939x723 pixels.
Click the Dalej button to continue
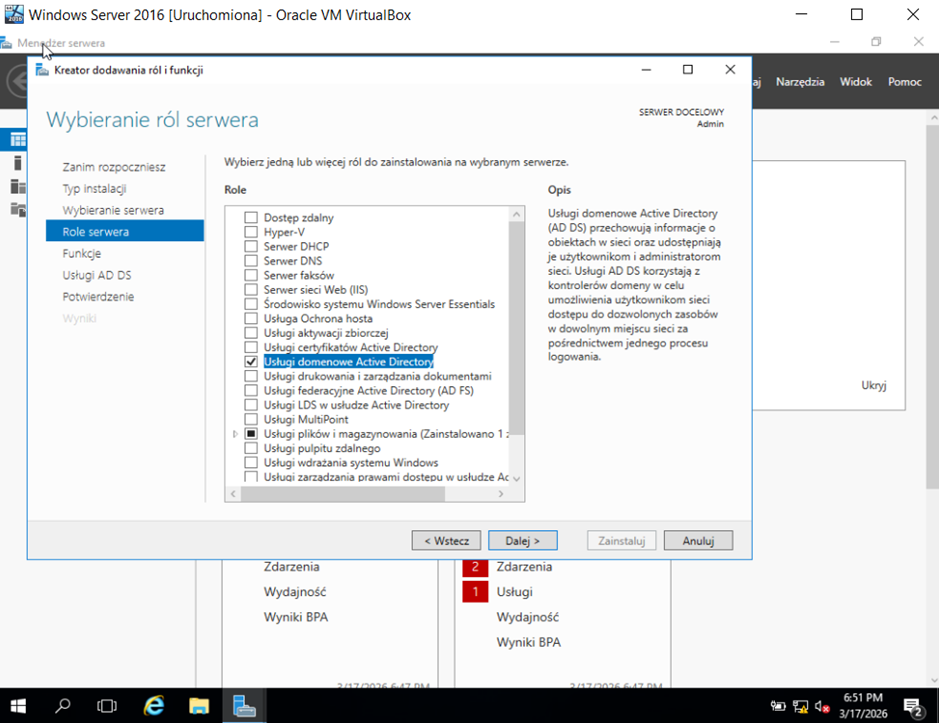(x=522, y=540)
